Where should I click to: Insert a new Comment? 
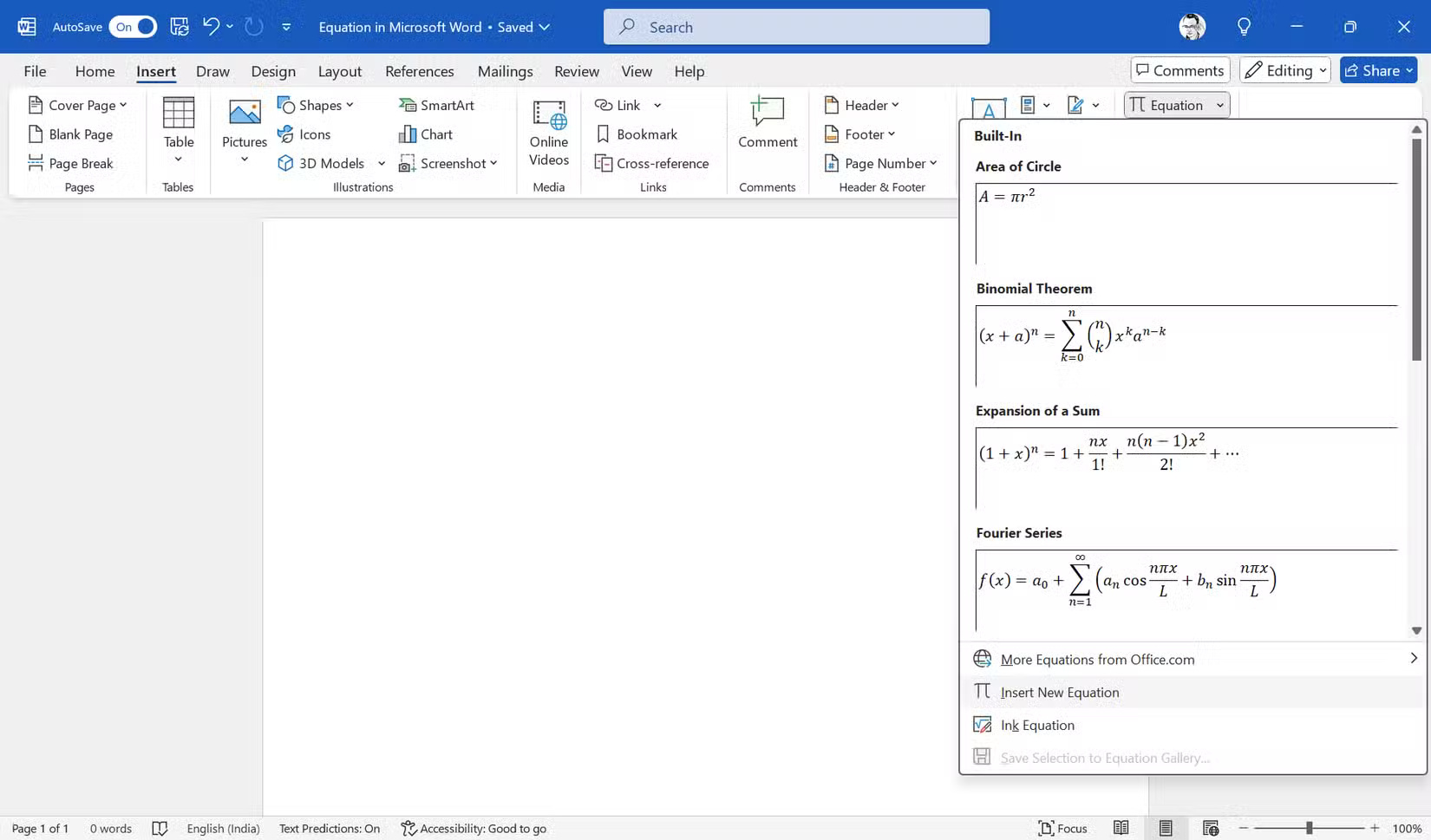767,123
